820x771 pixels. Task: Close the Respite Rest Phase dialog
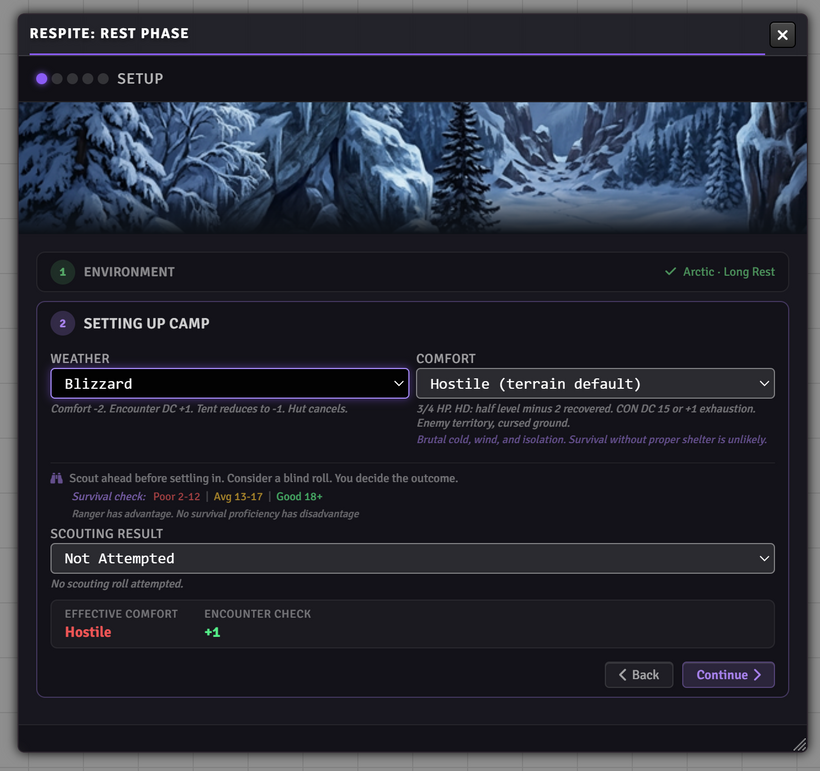tap(782, 35)
